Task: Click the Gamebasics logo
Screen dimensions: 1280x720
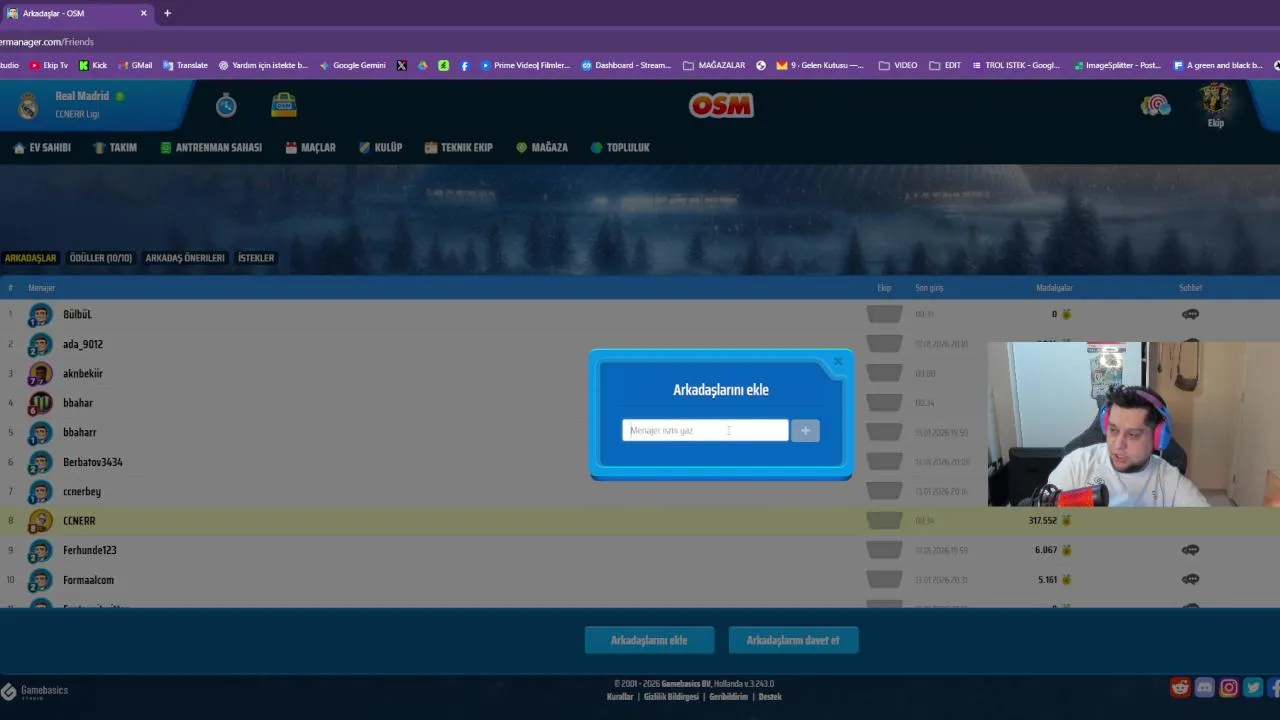Action: tap(35, 691)
